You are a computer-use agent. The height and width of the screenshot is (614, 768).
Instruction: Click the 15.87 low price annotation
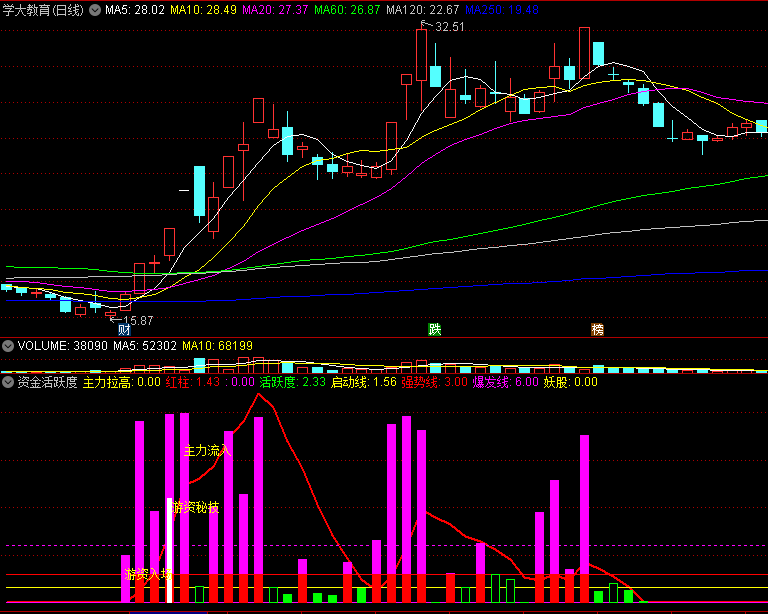[138, 321]
